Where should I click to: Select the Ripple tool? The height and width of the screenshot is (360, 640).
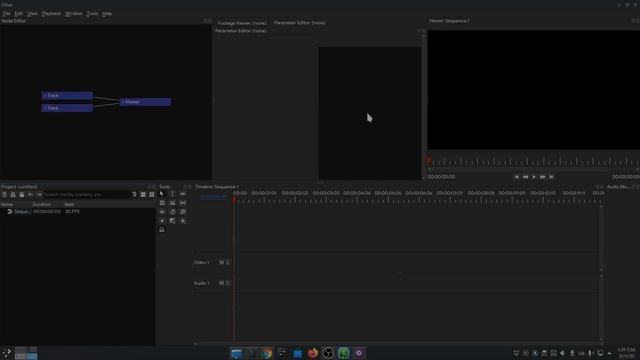(183, 194)
